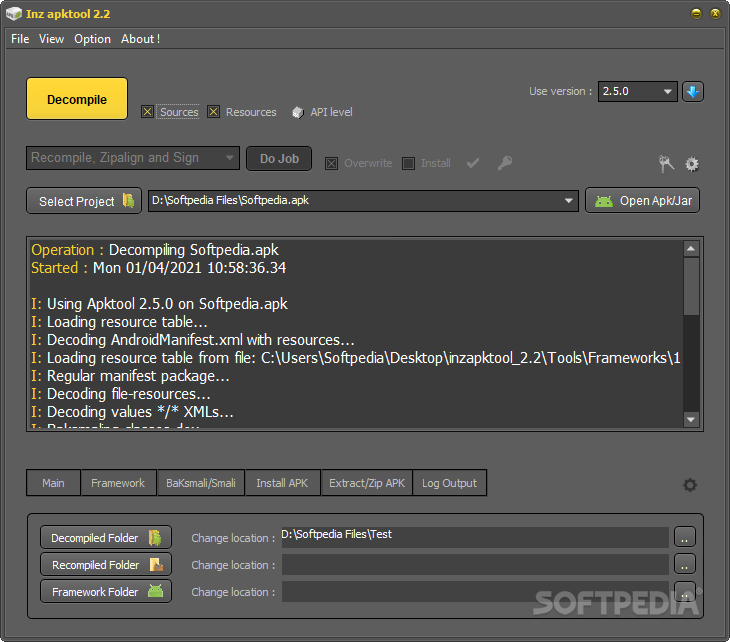Viewport: 730px width, 642px height.
Task: Open the View menu
Action: click(x=51, y=39)
